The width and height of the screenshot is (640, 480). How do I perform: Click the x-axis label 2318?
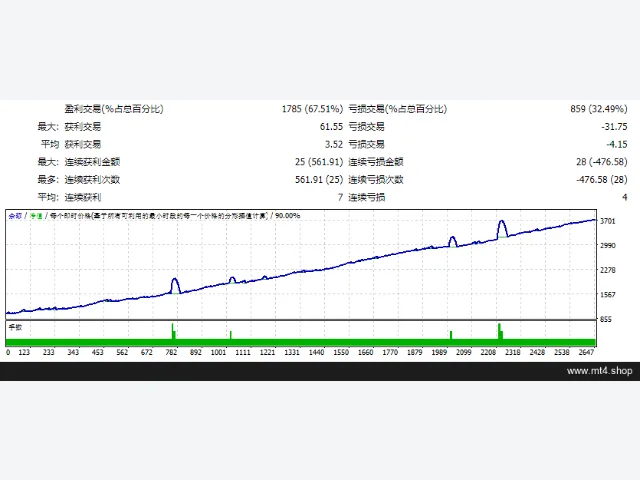point(513,352)
